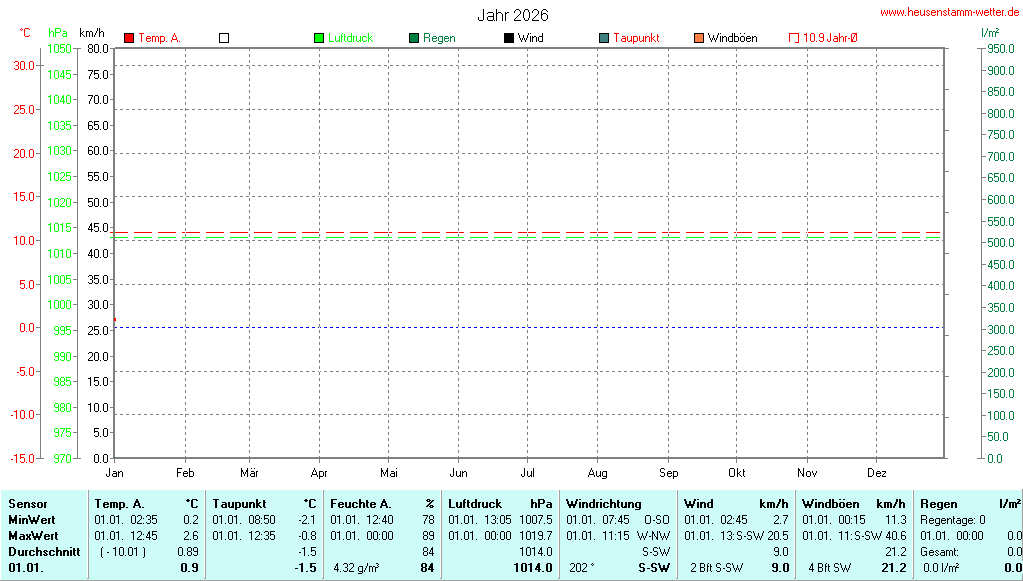The image size is (1023, 581).
Task: Click the empty white legend box
Action: tap(224, 38)
